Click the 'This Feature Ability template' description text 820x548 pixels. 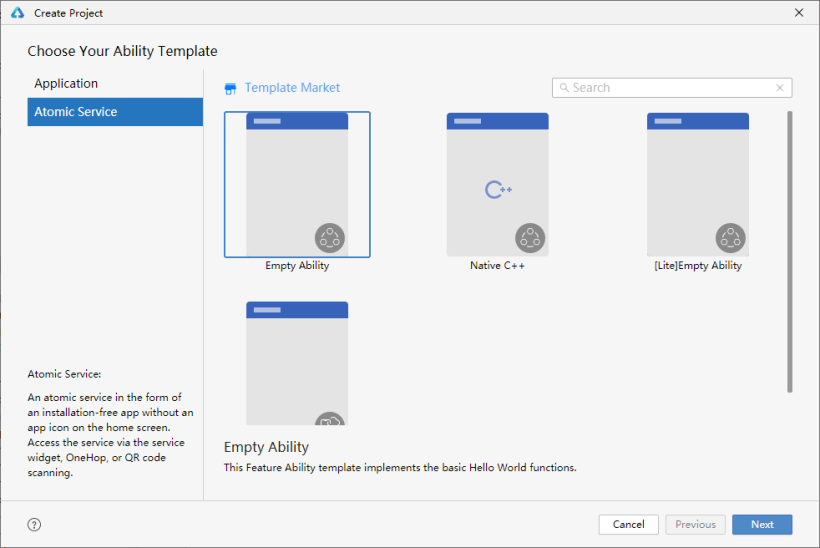tap(400, 467)
